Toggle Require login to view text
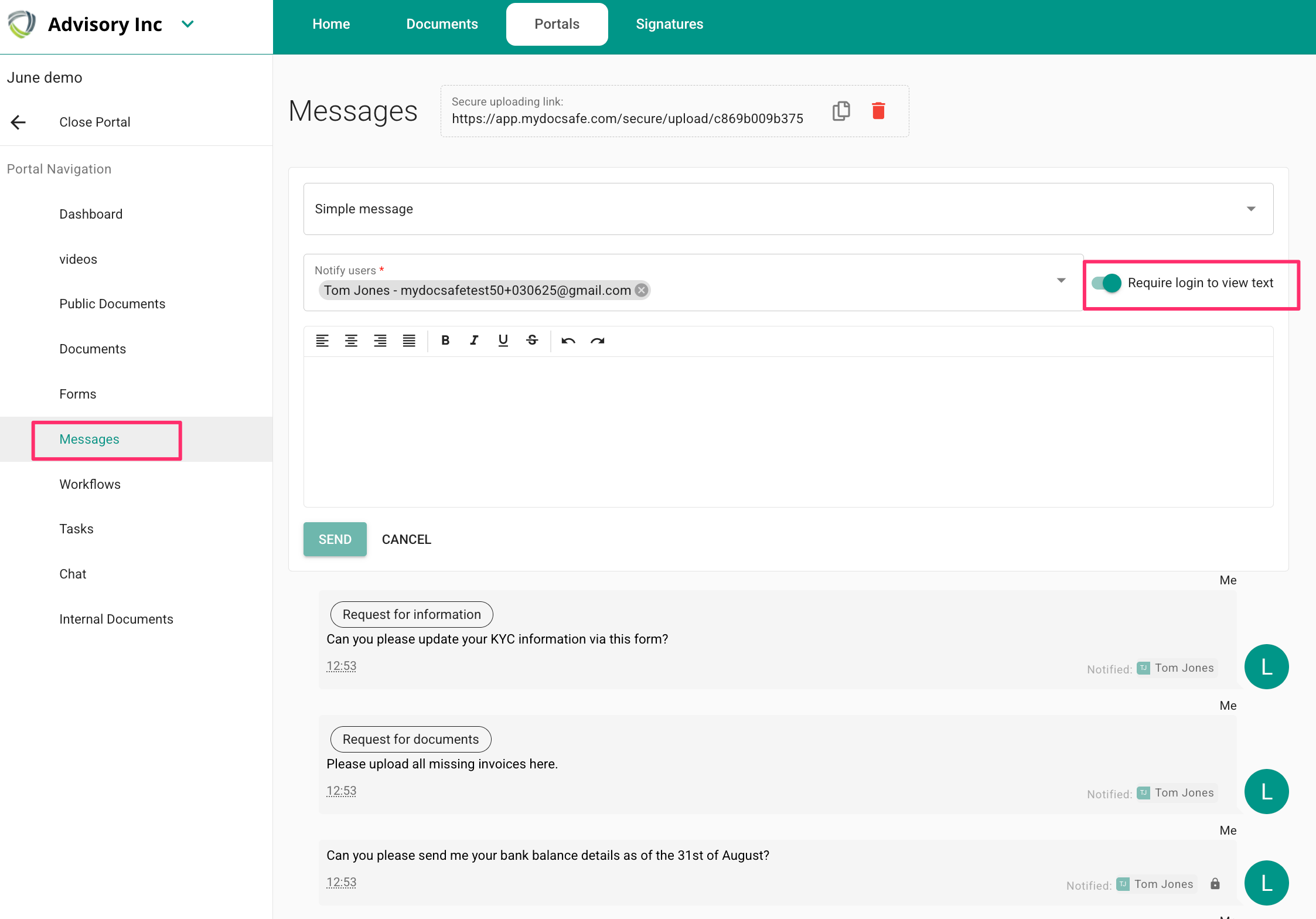 pos(1106,283)
